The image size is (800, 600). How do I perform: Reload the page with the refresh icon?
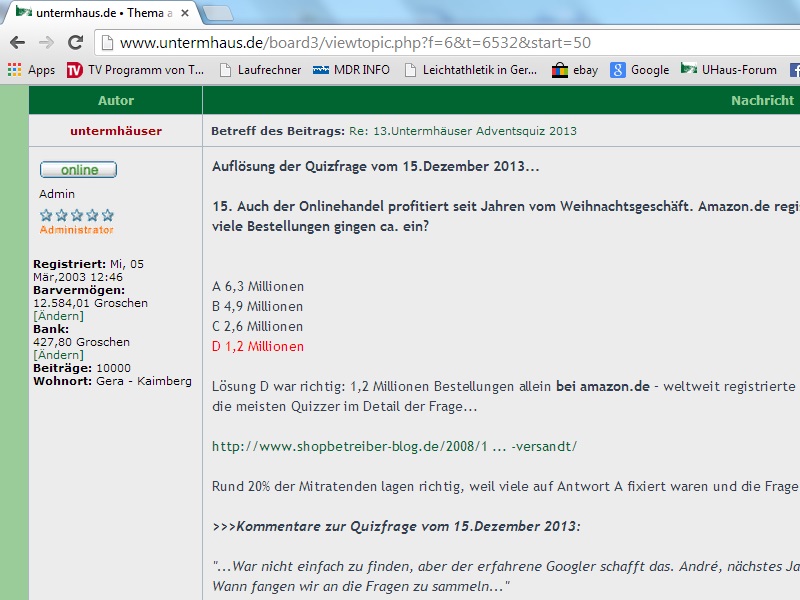[x=75, y=42]
